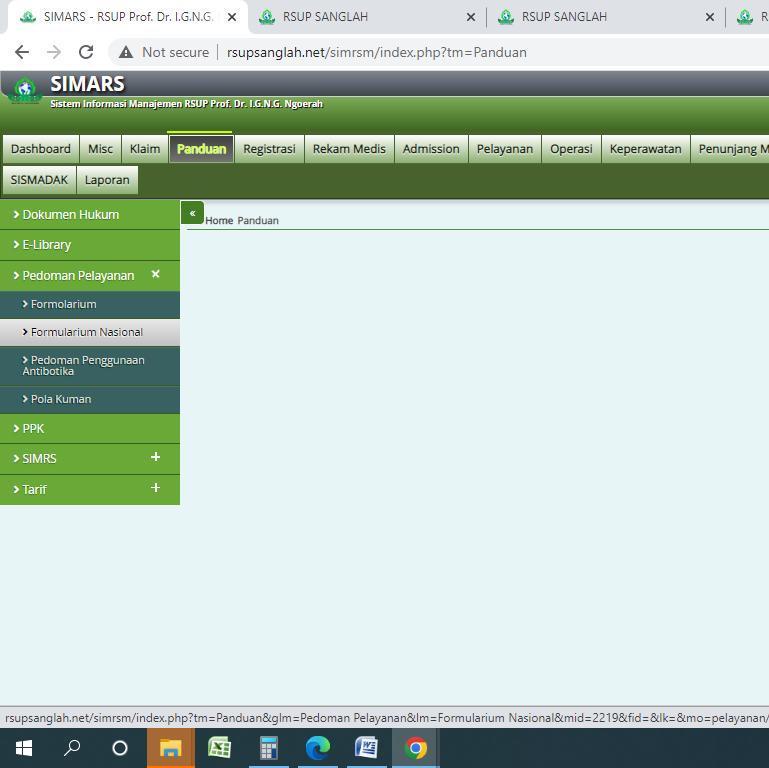769x768 pixels.
Task: Open the Registrasi menu
Action: (x=269, y=149)
